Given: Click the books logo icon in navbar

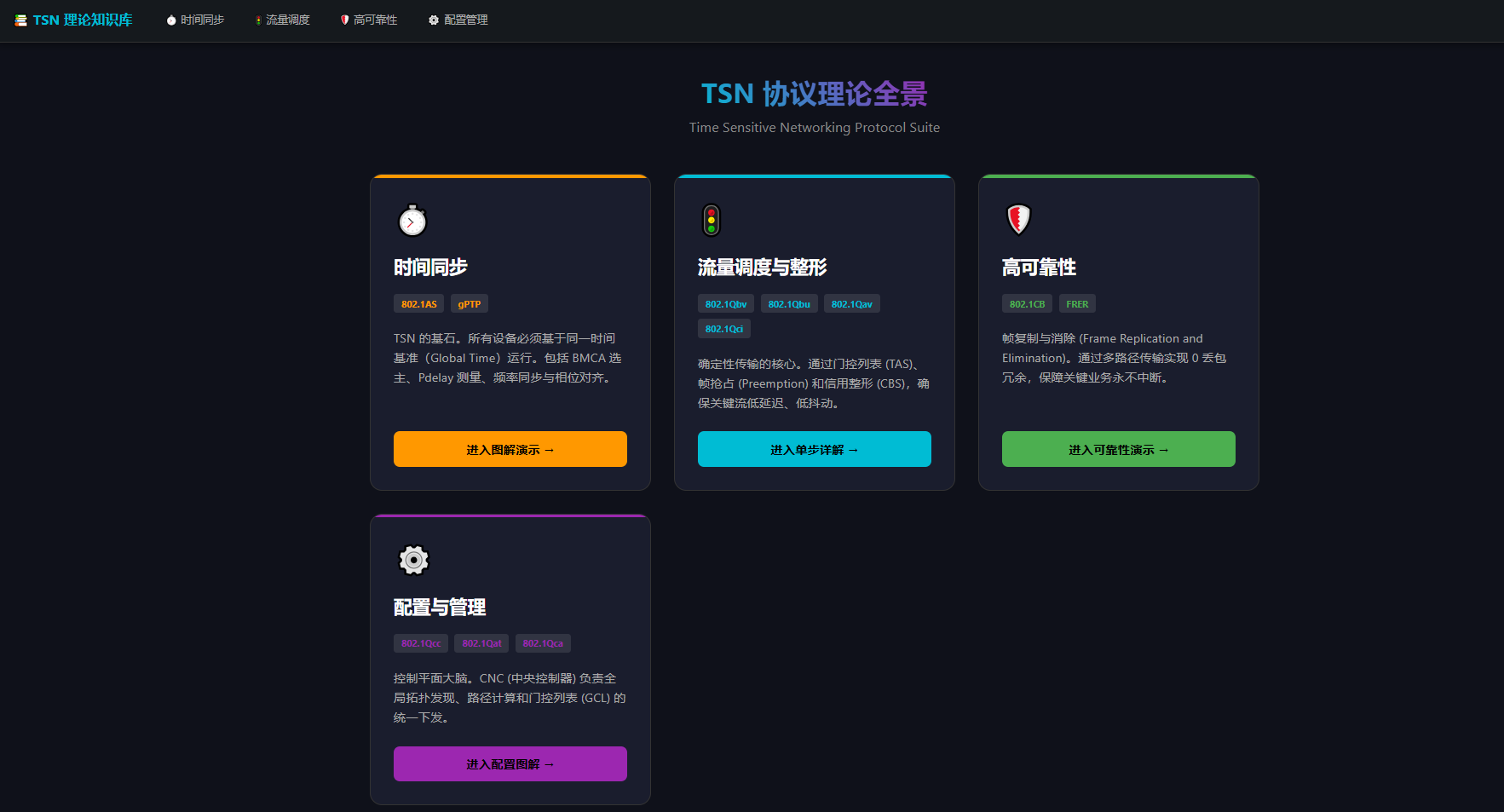Looking at the screenshot, I should click(x=20, y=19).
